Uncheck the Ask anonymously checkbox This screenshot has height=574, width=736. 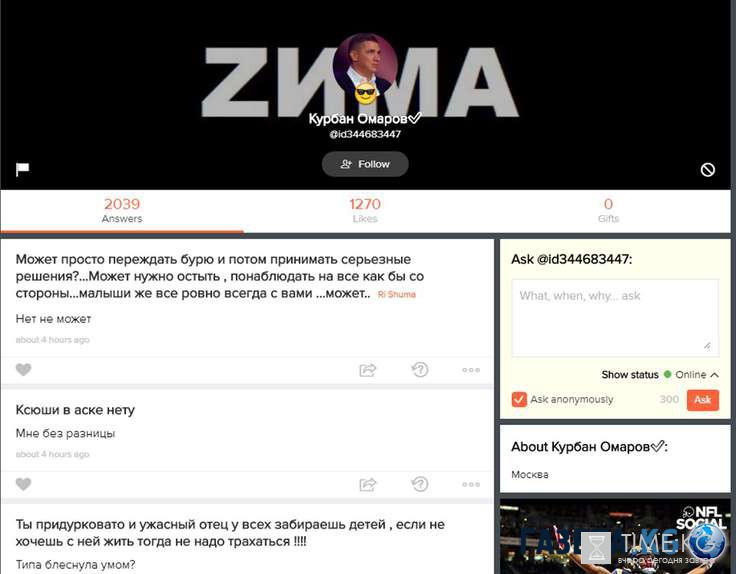point(519,399)
